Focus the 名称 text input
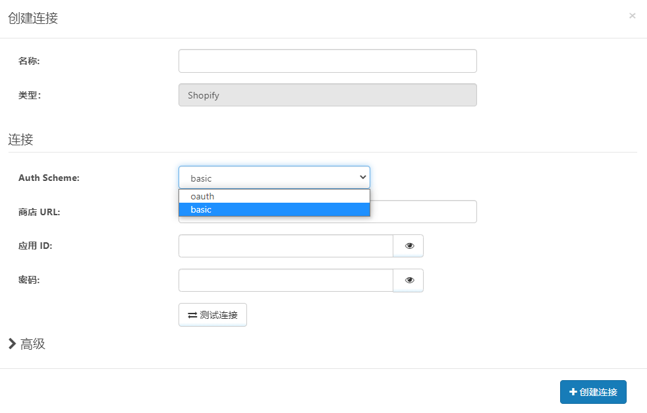647x413 pixels. point(328,61)
